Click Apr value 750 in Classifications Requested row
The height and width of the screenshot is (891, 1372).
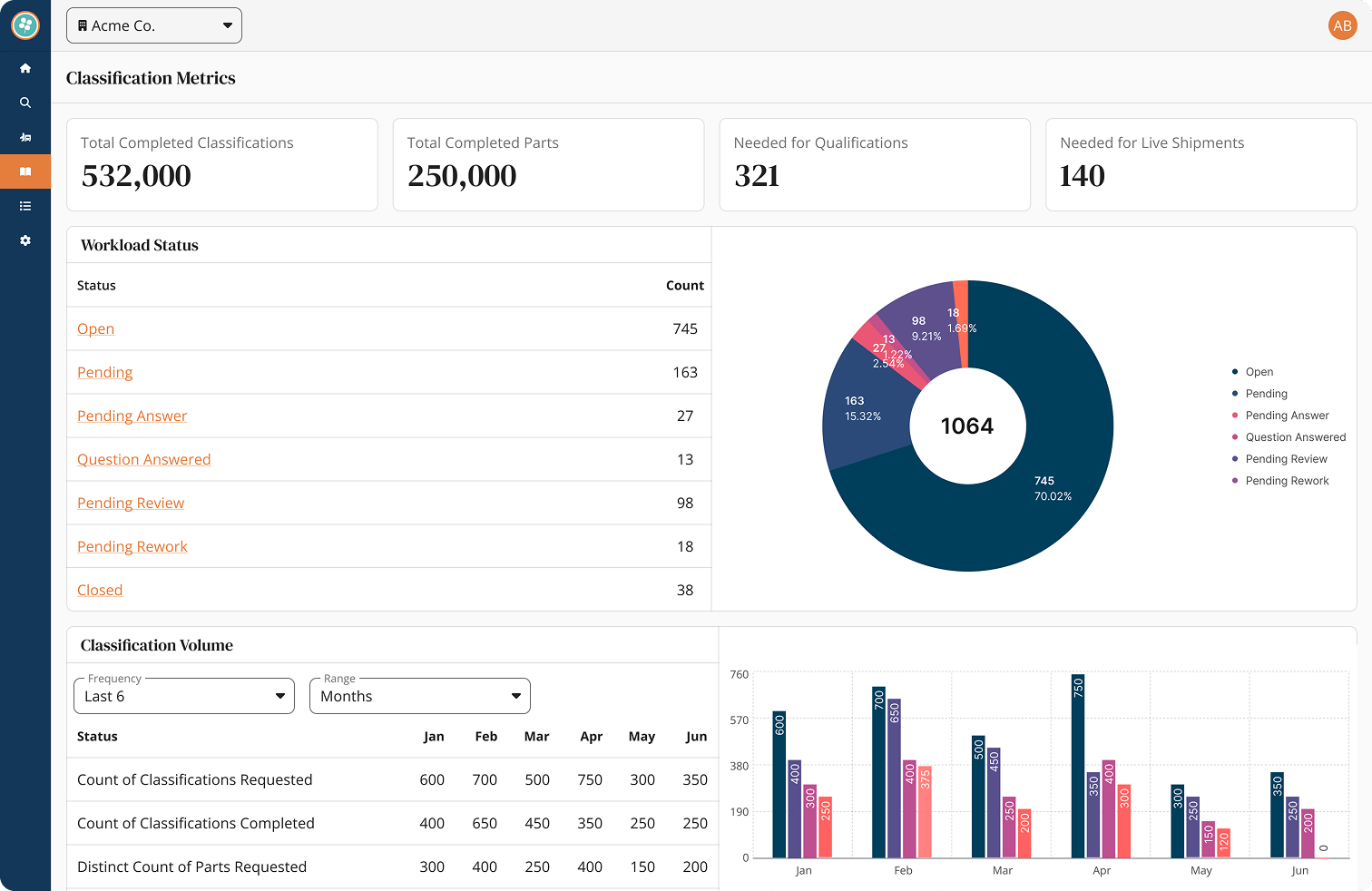coord(590,779)
